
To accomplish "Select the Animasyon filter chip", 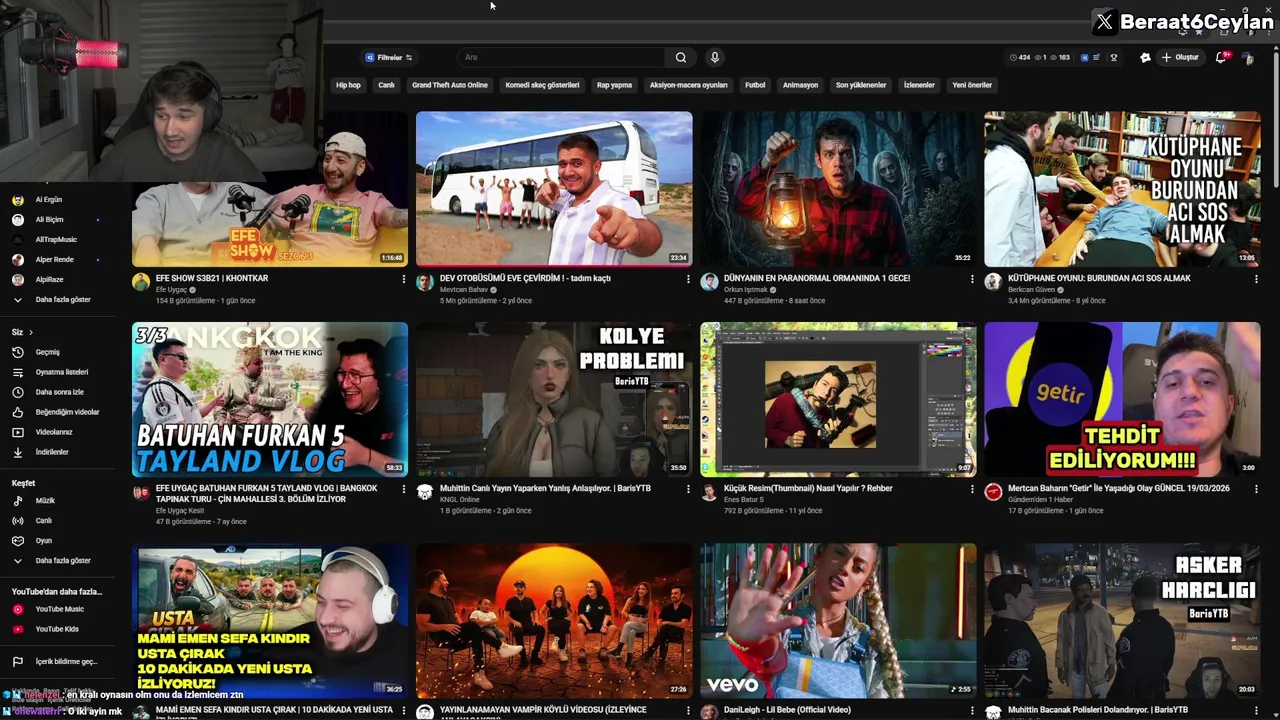I will (800, 85).
